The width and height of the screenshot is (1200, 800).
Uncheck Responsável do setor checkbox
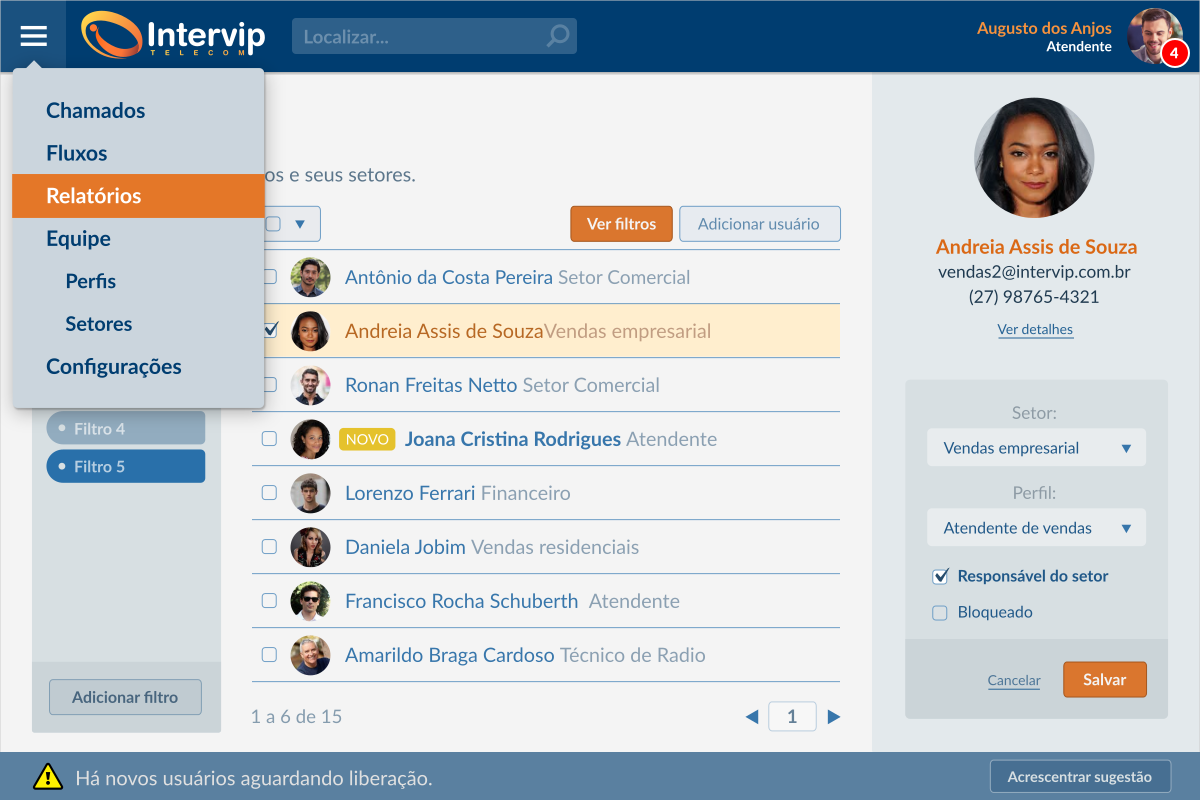(940, 576)
